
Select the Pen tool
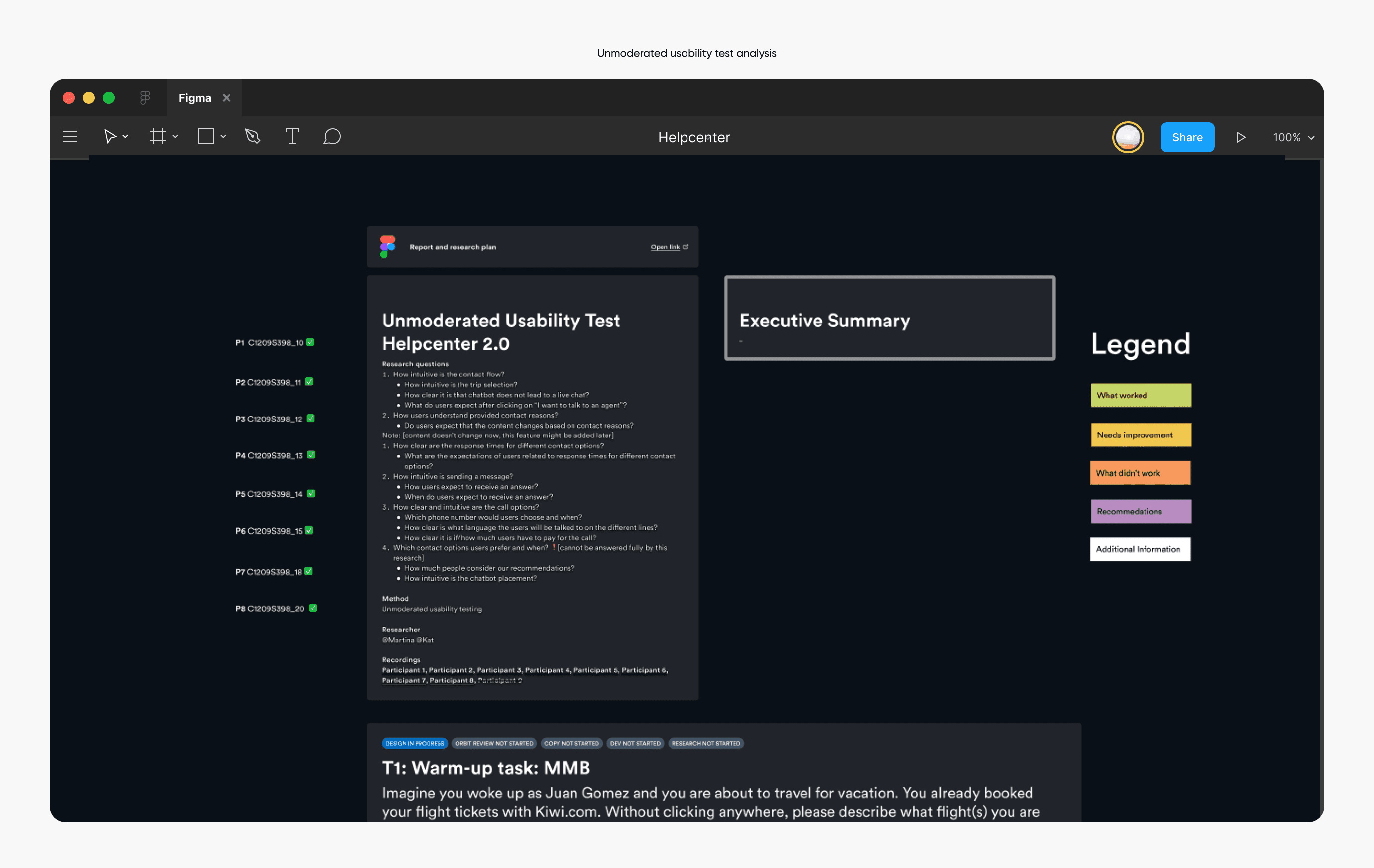[253, 137]
